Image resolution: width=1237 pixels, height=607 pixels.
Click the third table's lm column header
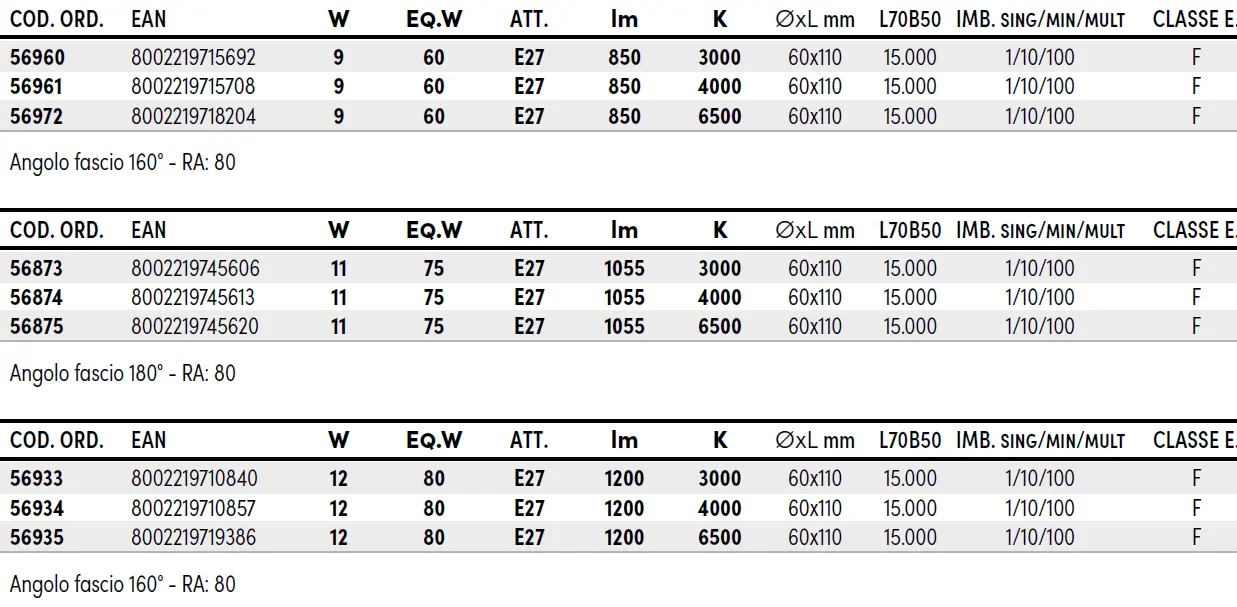pyautogui.click(x=624, y=440)
